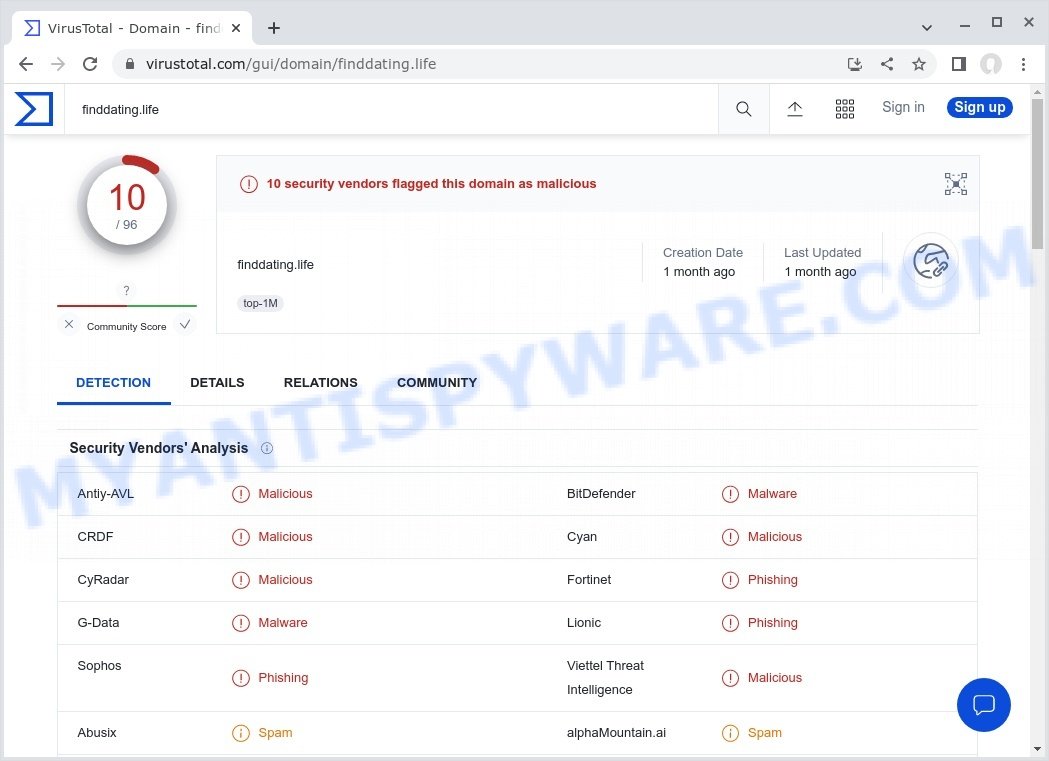This screenshot has width=1049, height=761.
Task: Click the search magnifier icon
Action: 743,109
